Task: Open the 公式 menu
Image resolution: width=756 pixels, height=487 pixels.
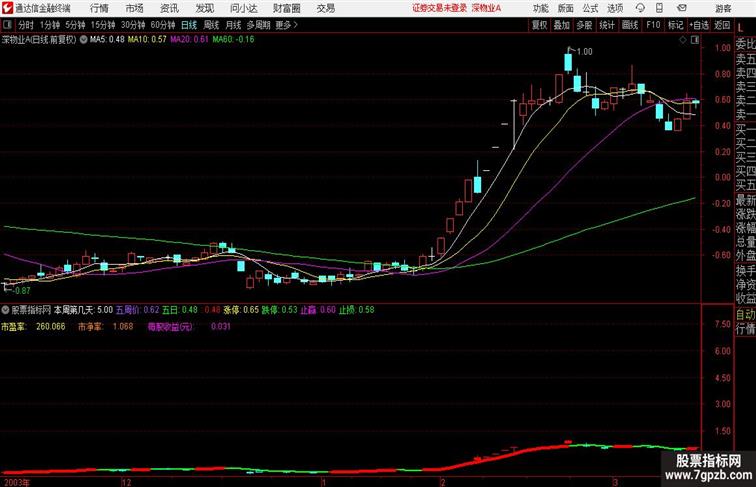Action: click(x=590, y=8)
